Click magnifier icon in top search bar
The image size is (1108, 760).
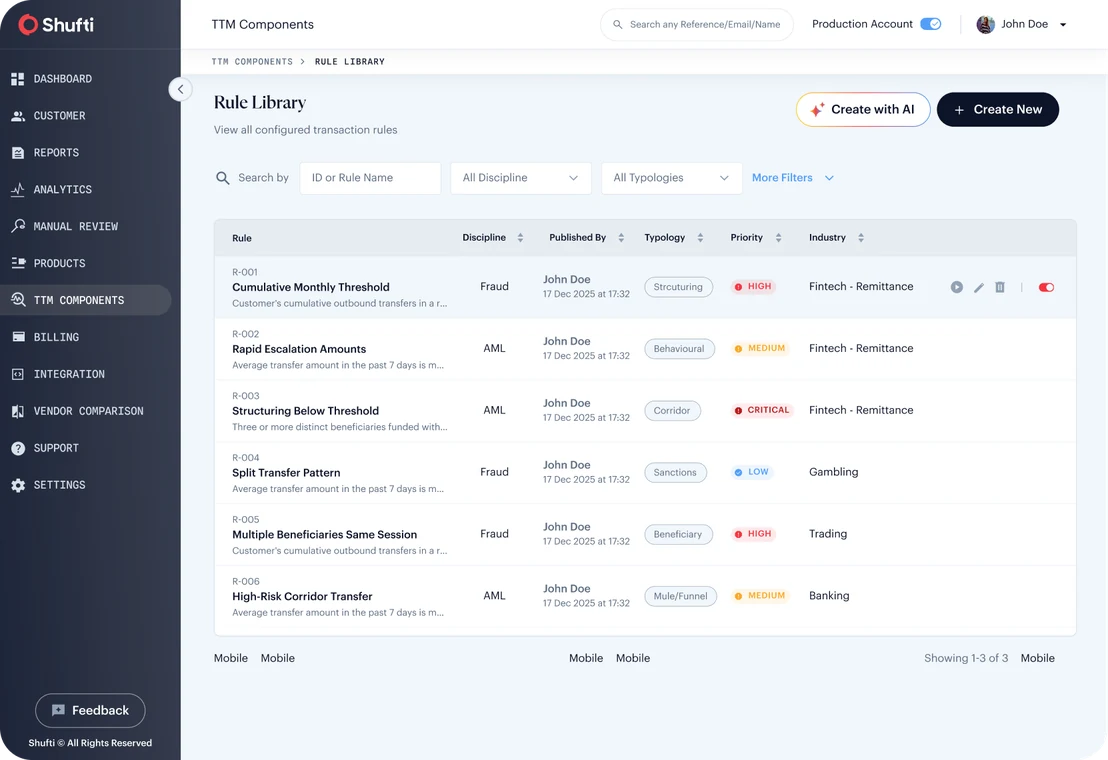coord(618,24)
